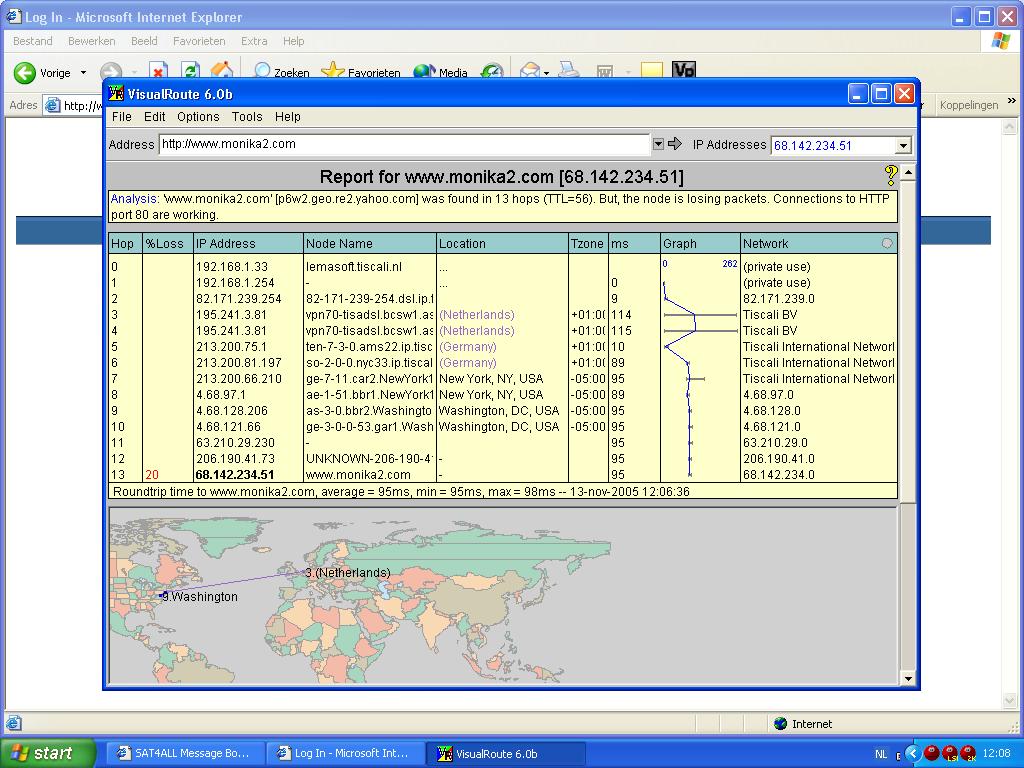The width and height of the screenshot is (1024, 768).
Task: Click the Node Name column header
Action: [370, 244]
